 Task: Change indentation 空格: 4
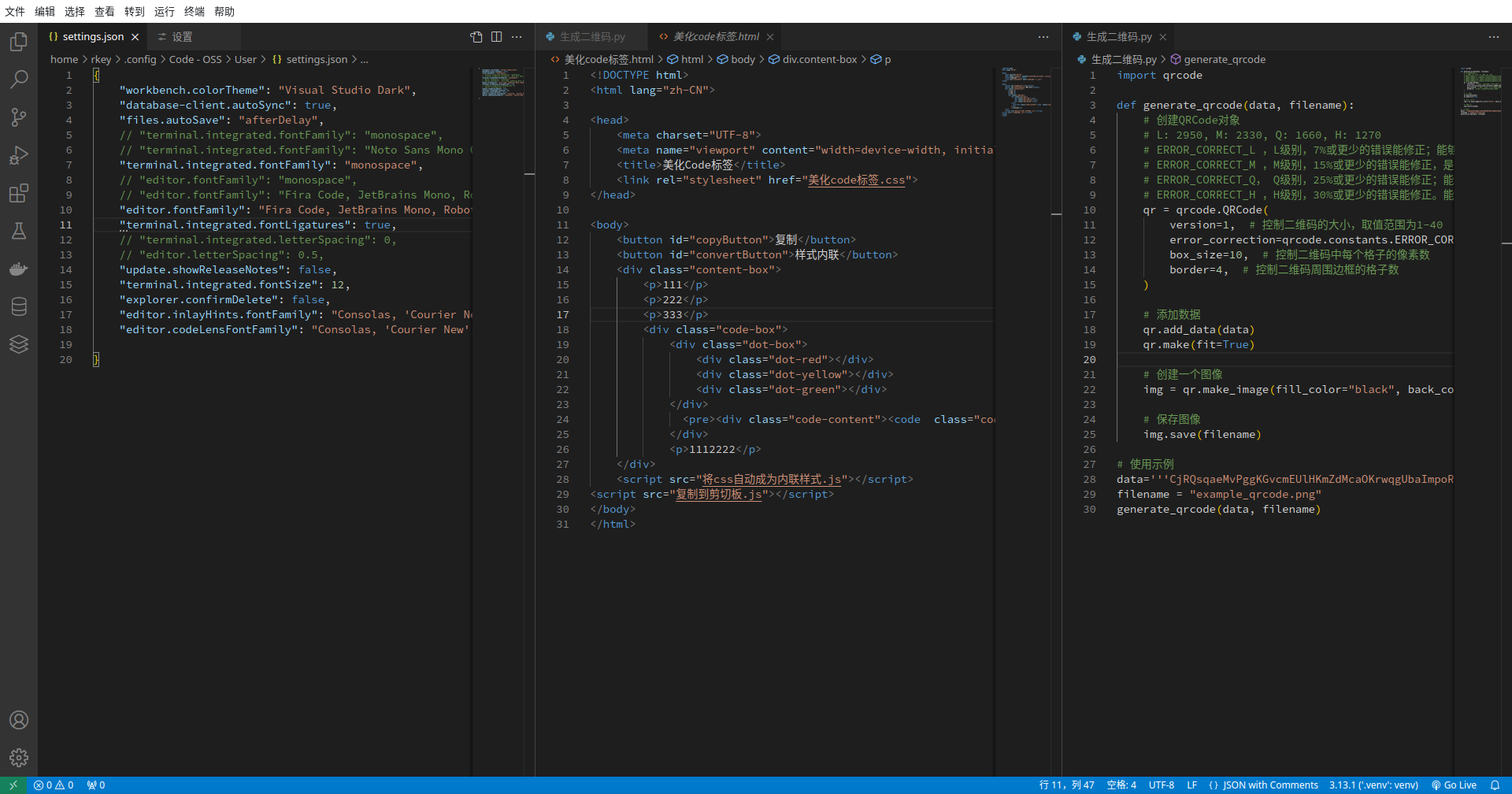click(x=1121, y=785)
